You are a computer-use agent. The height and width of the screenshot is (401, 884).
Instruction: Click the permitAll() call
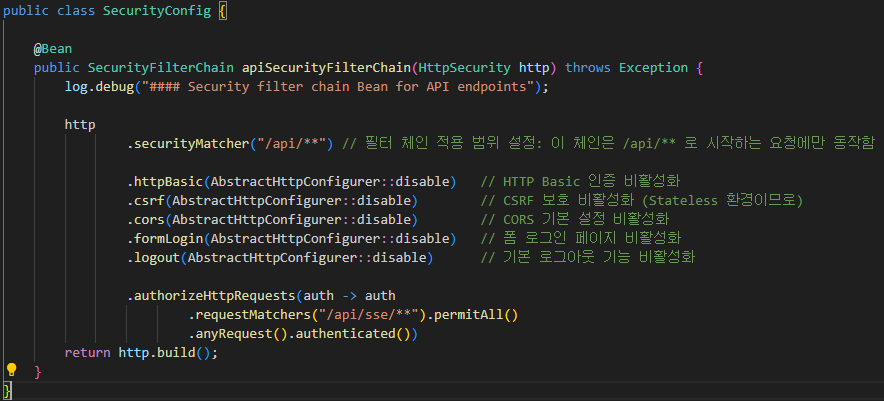click(x=476, y=314)
